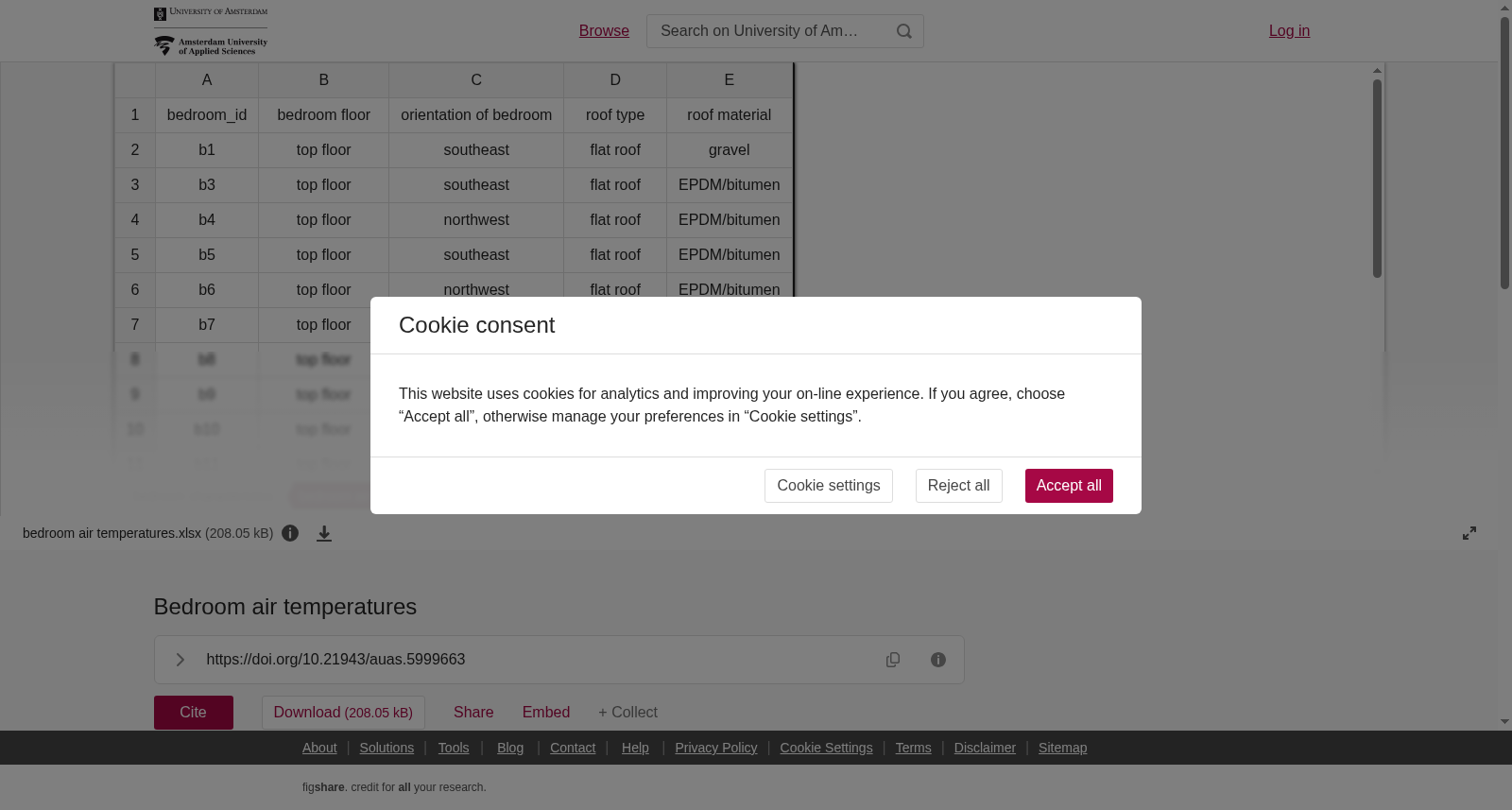Download the 208.05 kB file button
This screenshot has height=810, width=1512.
pos(343,713)
